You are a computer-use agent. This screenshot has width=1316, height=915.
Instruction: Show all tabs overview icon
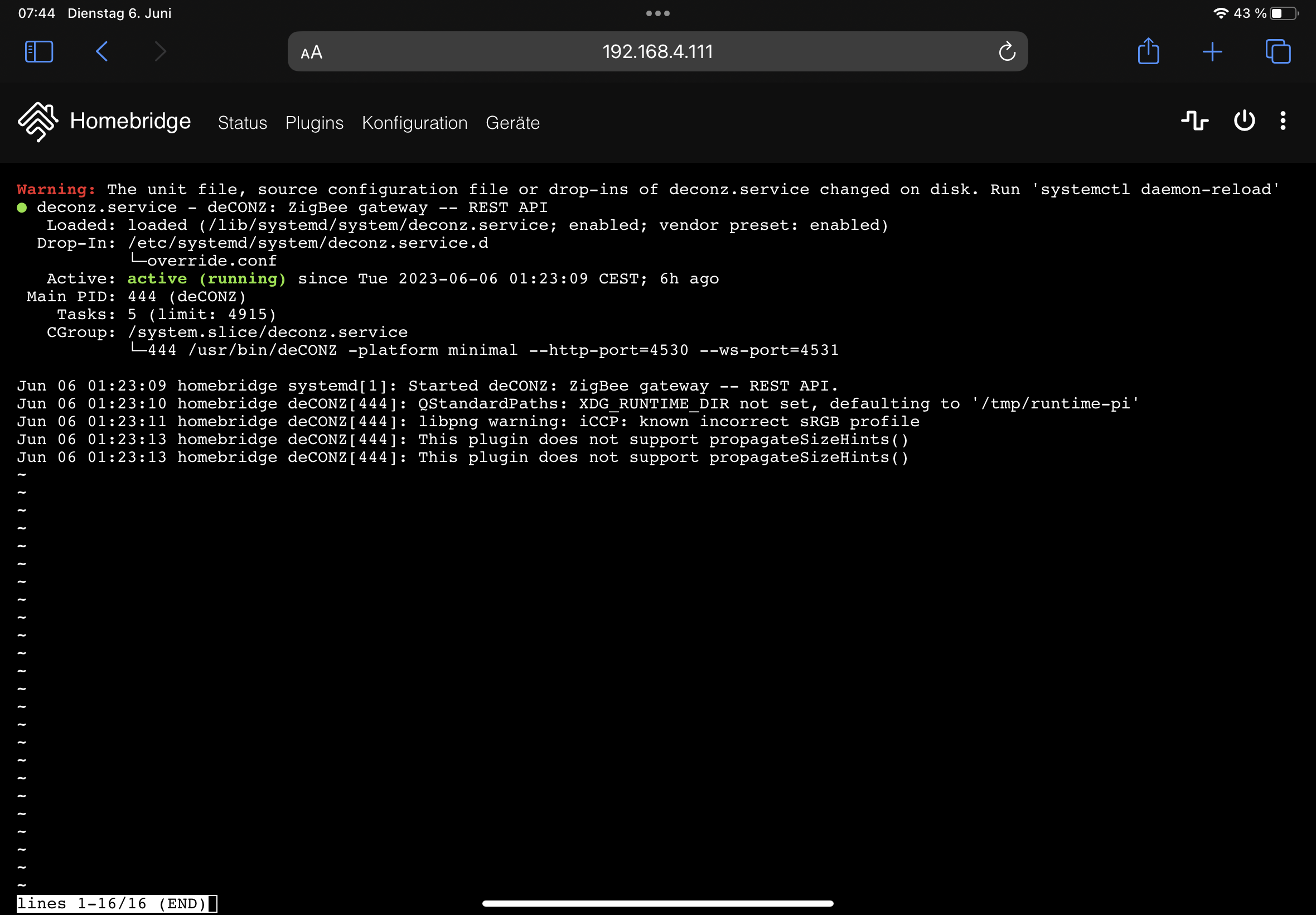(1278, 51)
